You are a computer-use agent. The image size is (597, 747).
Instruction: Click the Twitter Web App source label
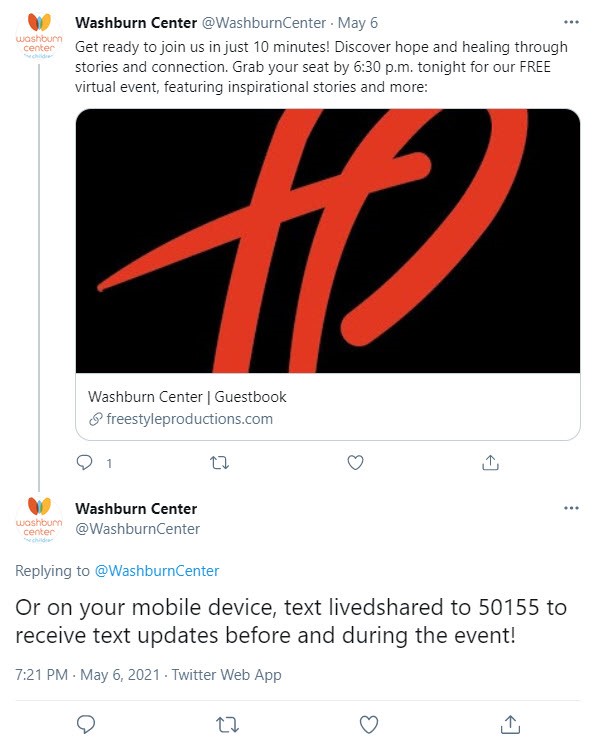click(226, 675)
